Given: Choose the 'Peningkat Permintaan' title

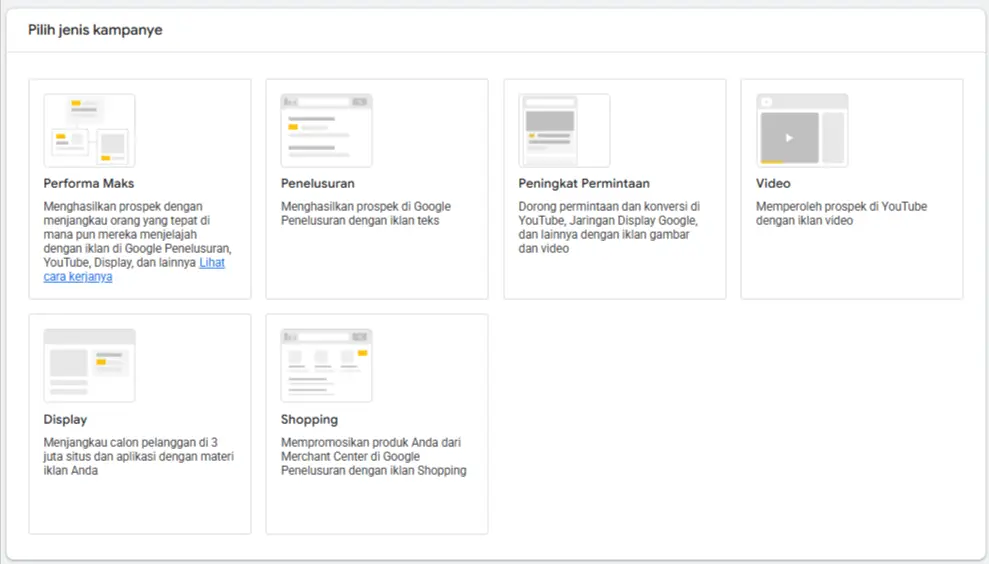Looking at the screenshot, I should click(x=584, y=184).
